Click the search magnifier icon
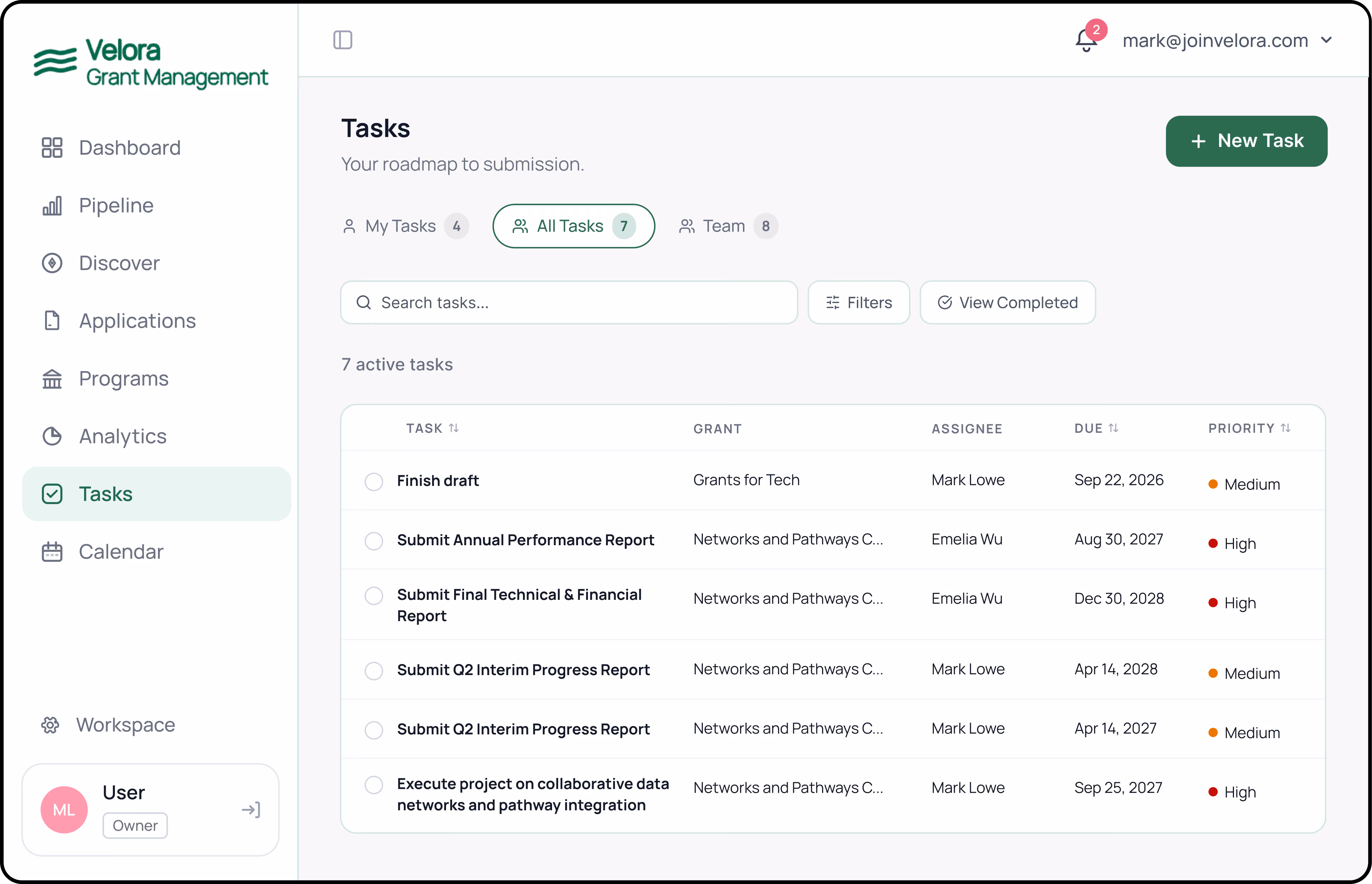This screenshot has height=884, width=1372. pos(364,303)
